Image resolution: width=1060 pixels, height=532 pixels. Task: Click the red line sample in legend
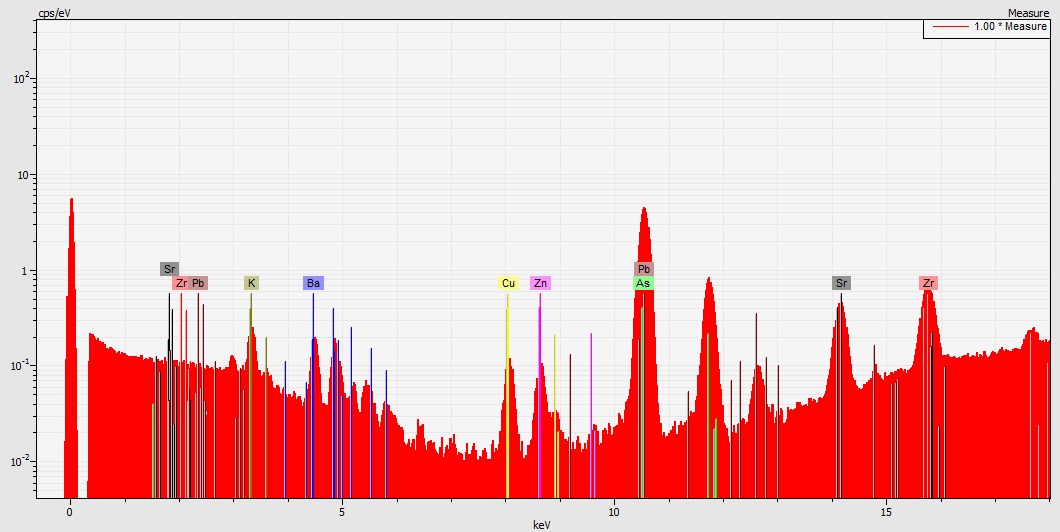pos(950,27)
